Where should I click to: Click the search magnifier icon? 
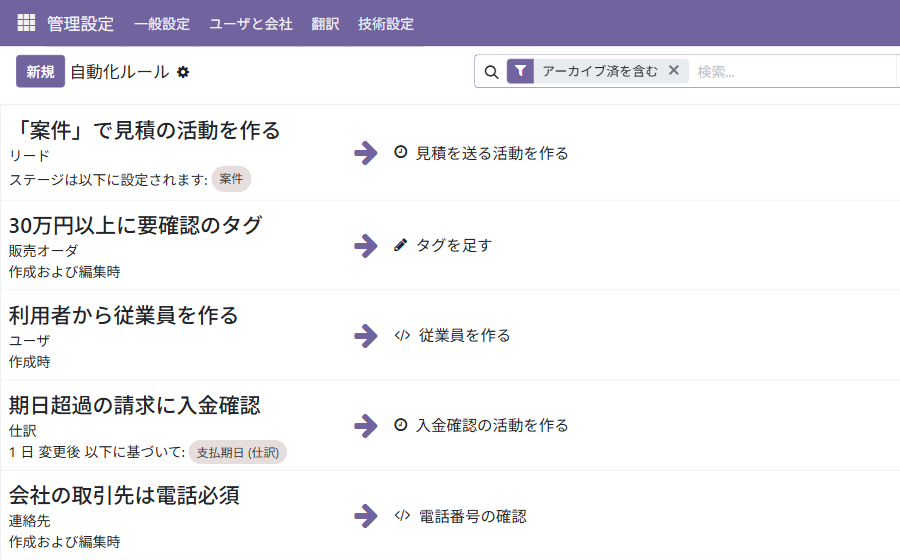tap(491, 72)
